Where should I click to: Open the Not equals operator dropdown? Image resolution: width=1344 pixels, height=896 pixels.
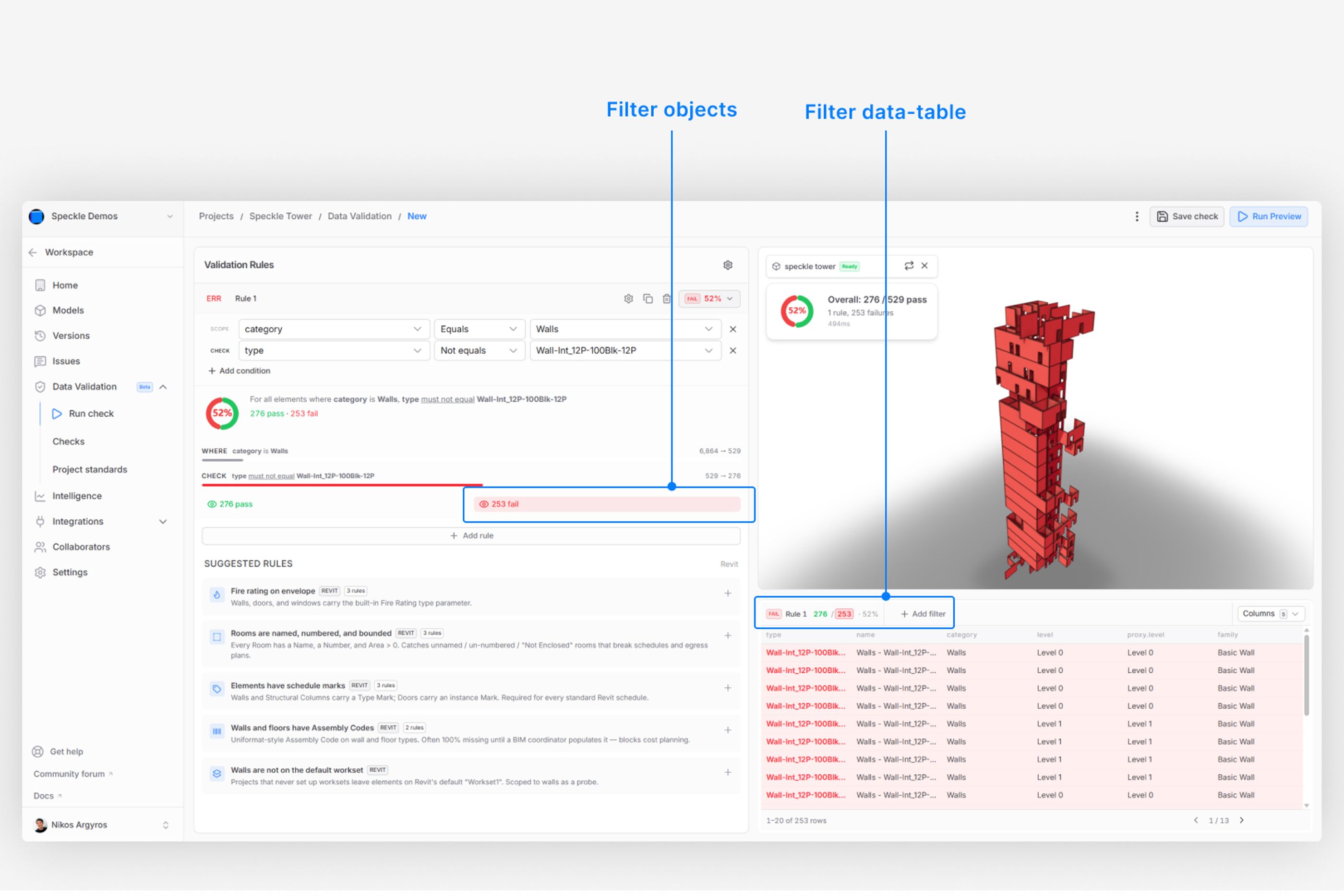point(480,351)
